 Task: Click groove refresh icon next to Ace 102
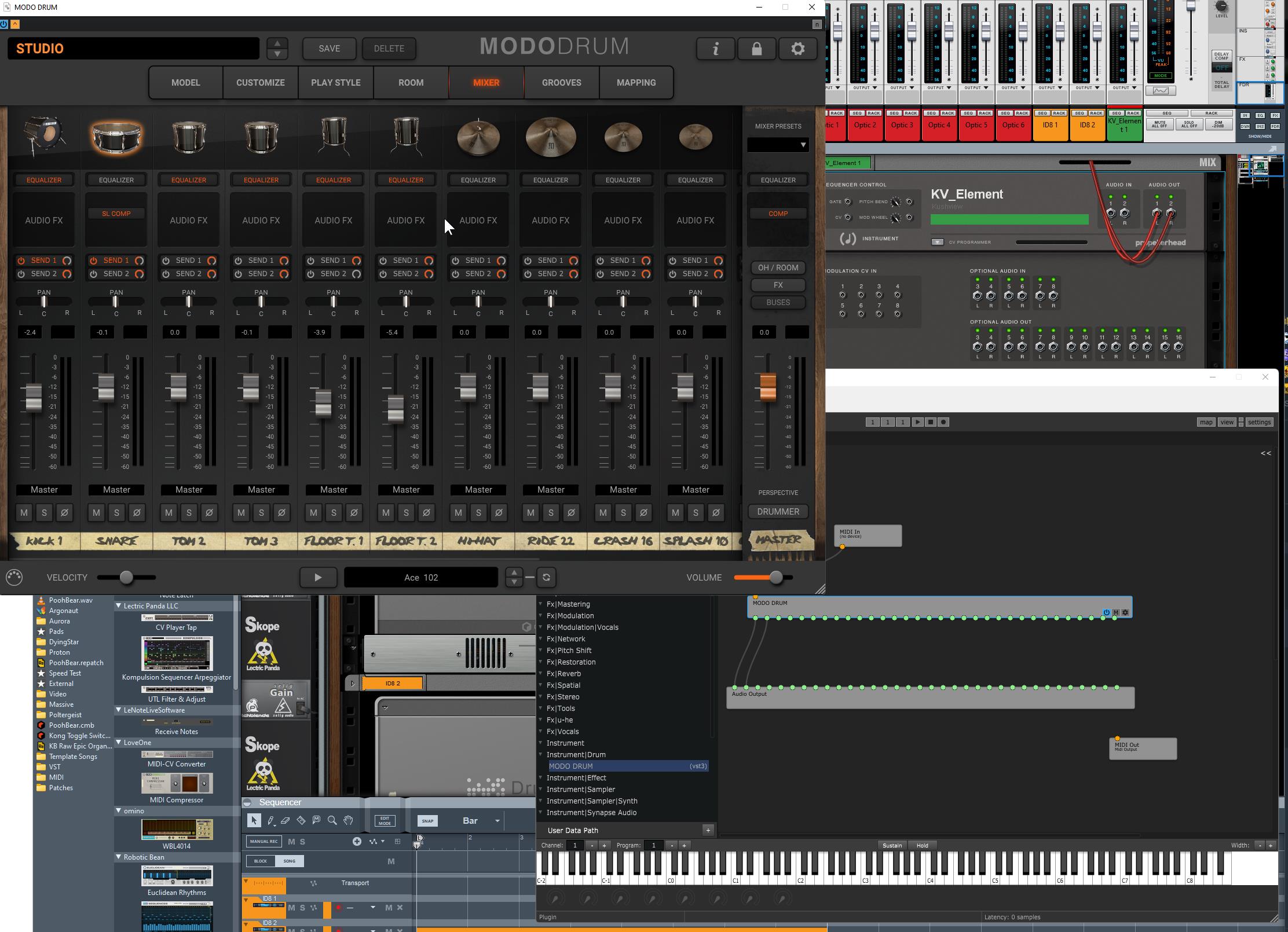tap(546, 577)
